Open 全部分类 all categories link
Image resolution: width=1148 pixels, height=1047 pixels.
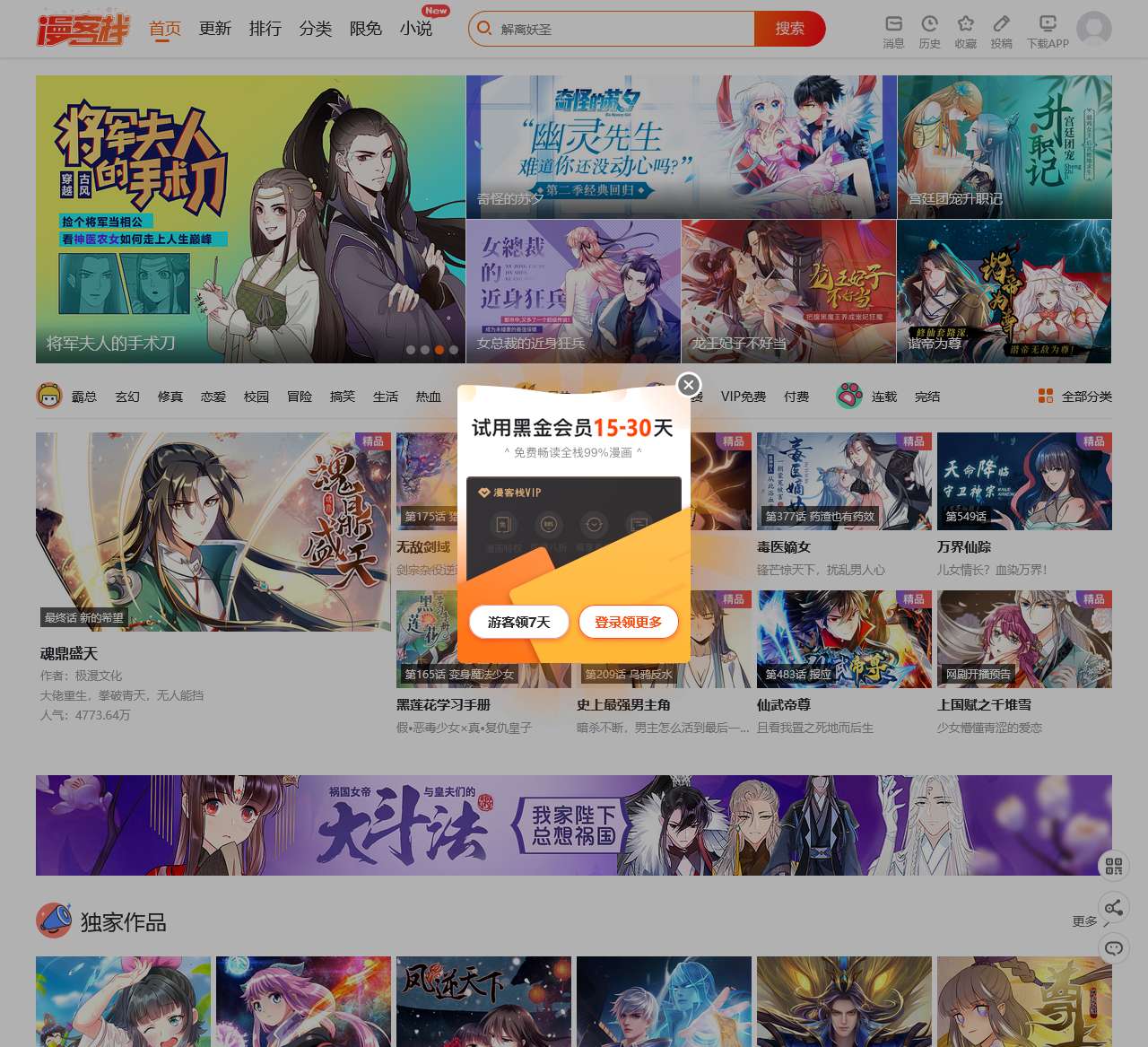click(x=1087, y=397)
